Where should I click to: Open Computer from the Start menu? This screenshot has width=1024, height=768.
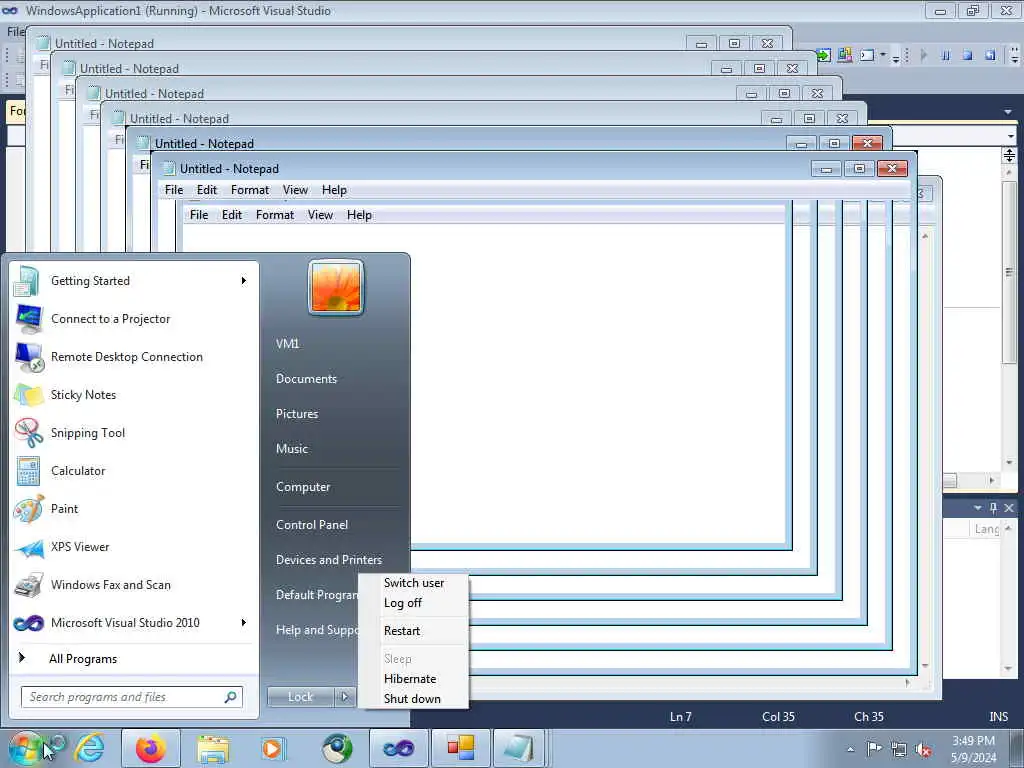pos(302,487)
